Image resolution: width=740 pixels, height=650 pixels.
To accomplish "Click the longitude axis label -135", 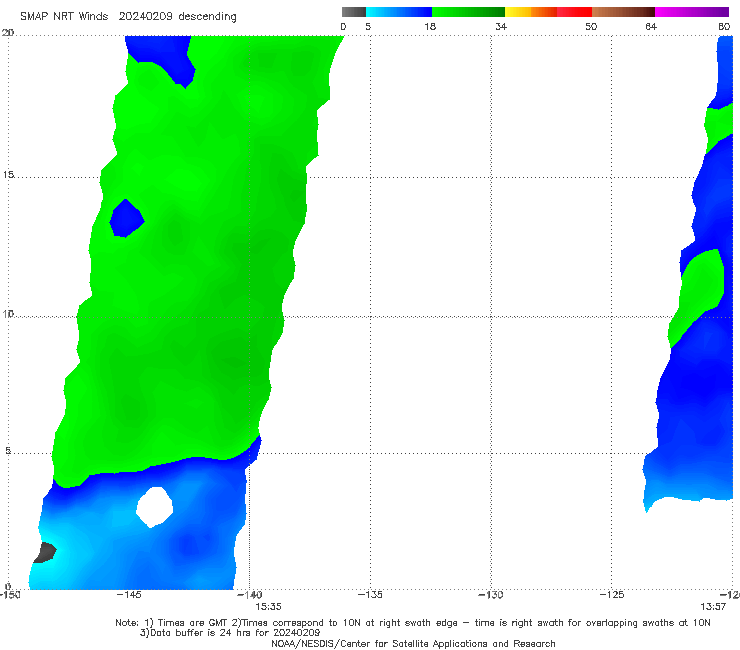I will (370, 594).
